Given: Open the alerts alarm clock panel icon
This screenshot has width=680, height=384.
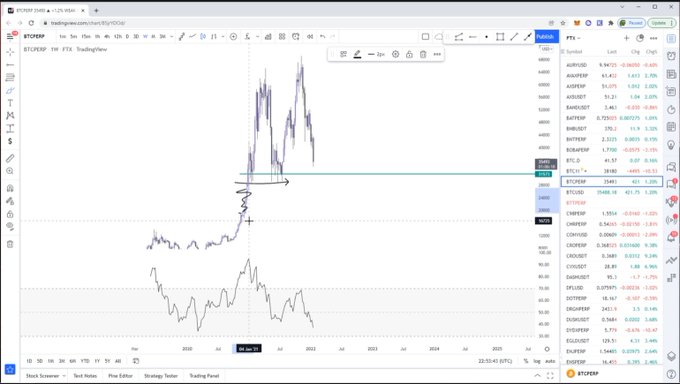Looking at the screenshot, I should coord(671,56).
